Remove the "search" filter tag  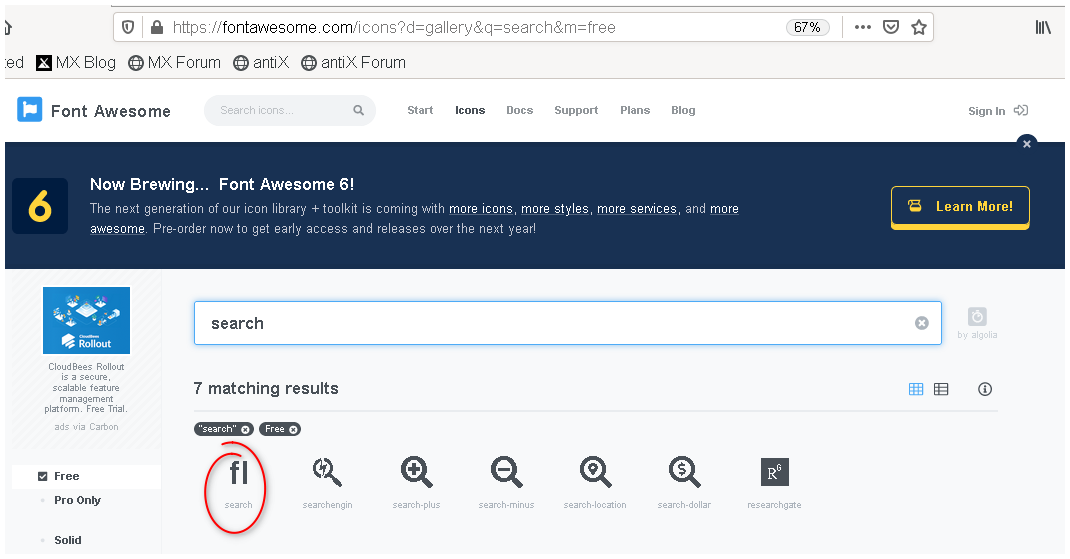coord(245,429)
